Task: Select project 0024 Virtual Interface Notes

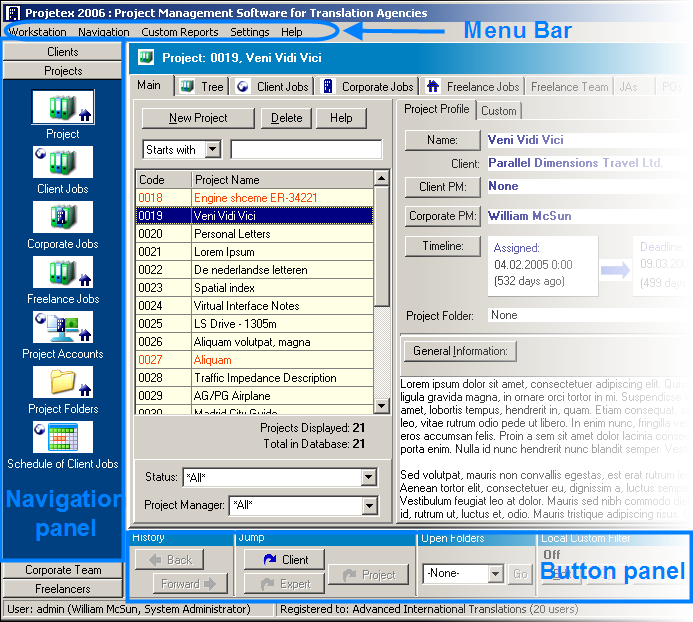Action: (255, 306)
